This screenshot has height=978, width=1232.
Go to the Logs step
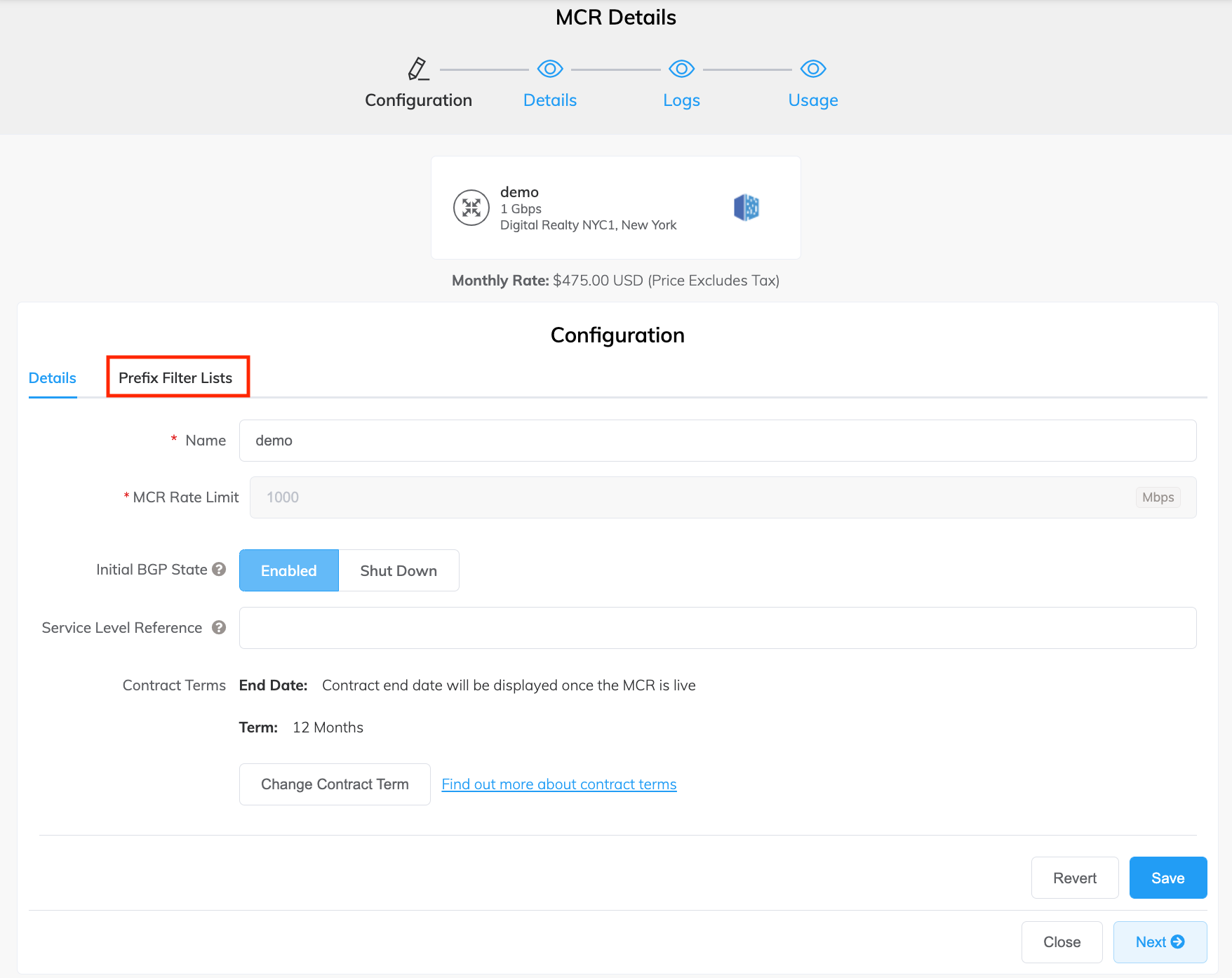point(681,100)
